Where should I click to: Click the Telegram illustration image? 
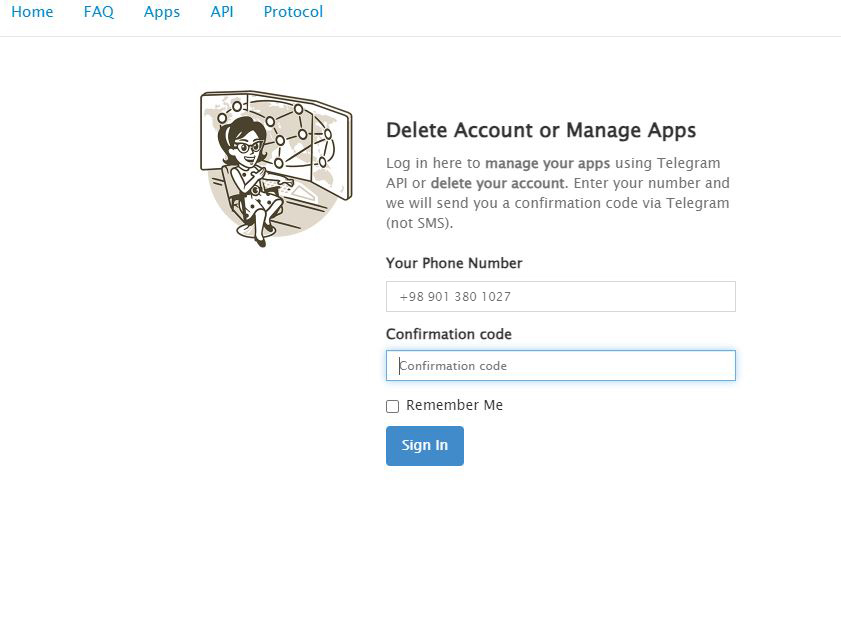(276, 169)
